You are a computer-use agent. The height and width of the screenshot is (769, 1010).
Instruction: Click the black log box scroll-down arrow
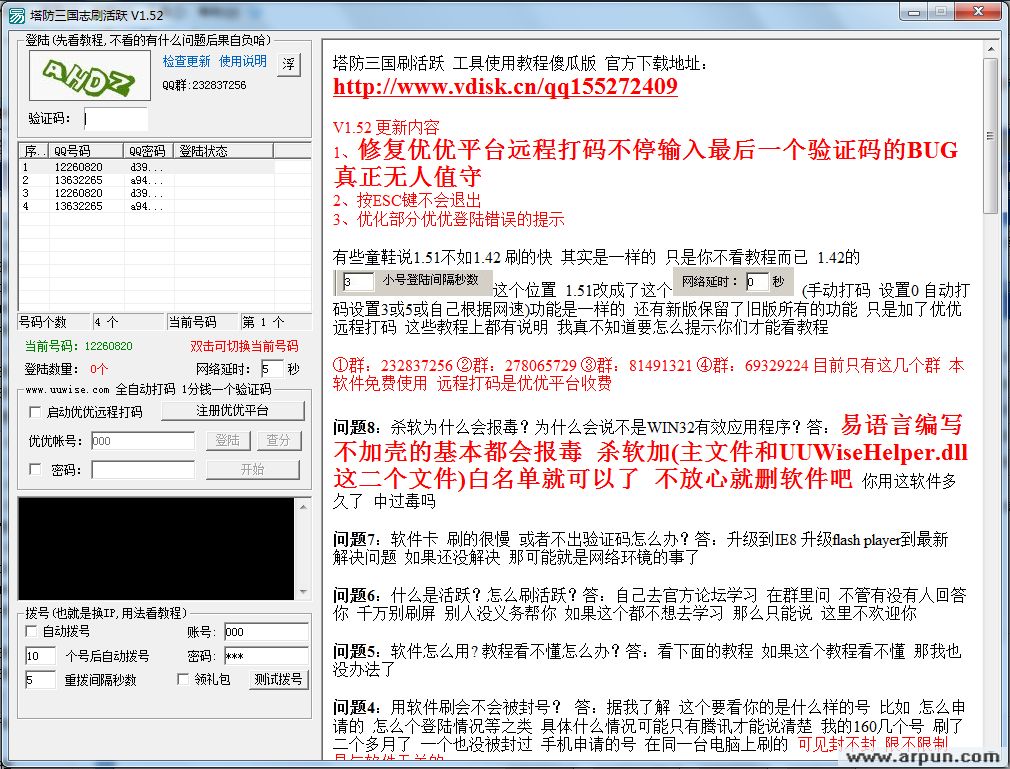pos(303,592)
